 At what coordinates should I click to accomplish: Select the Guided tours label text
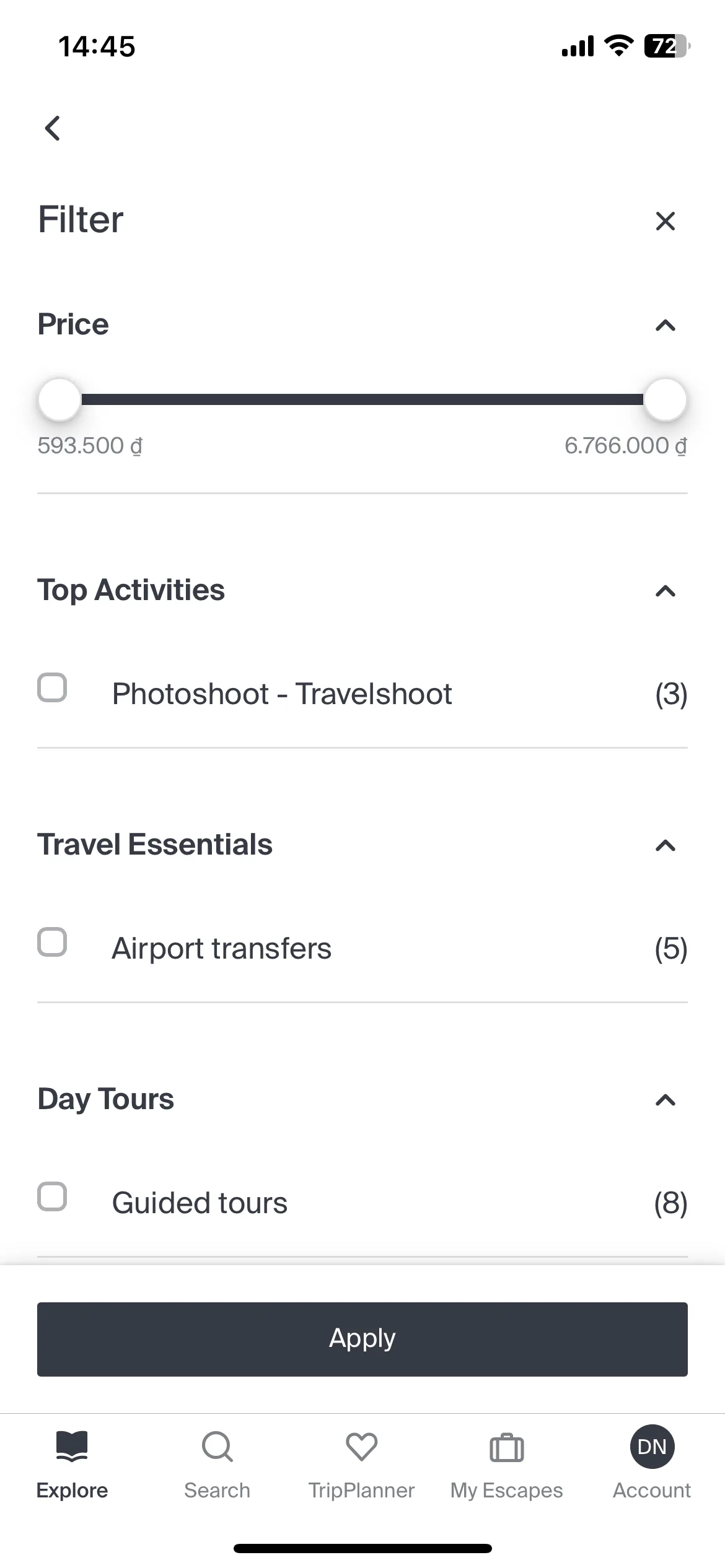click(200, 1203)
